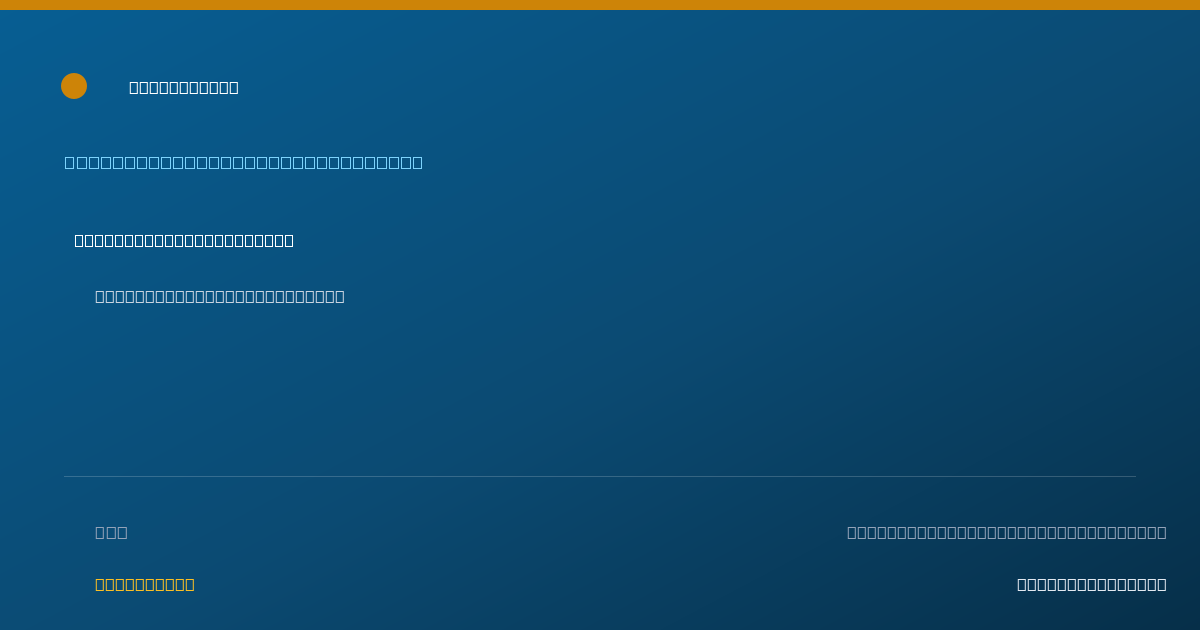The image size is (1200, 630).
Task: Click the orange accent bar at top edge
Action: (600, 5)
